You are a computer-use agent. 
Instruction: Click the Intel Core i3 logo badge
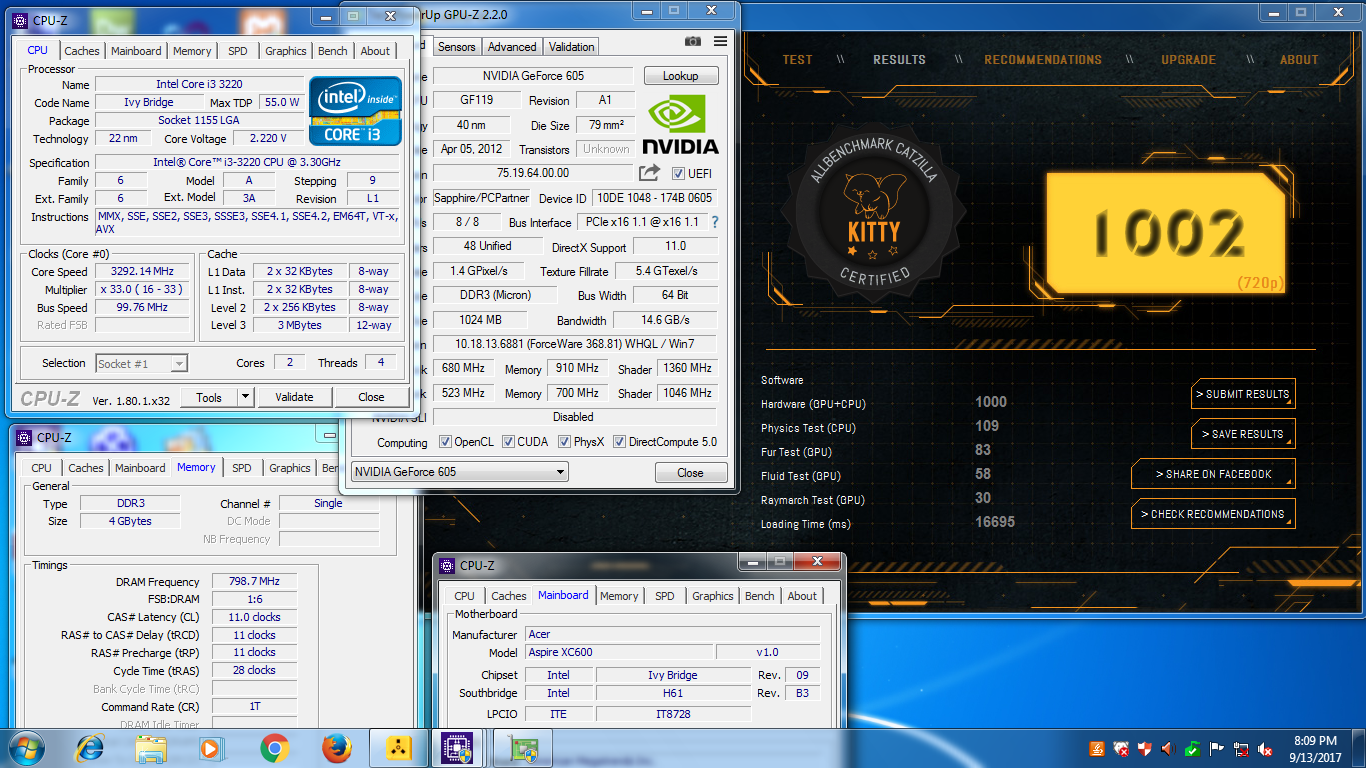[355, 111]
